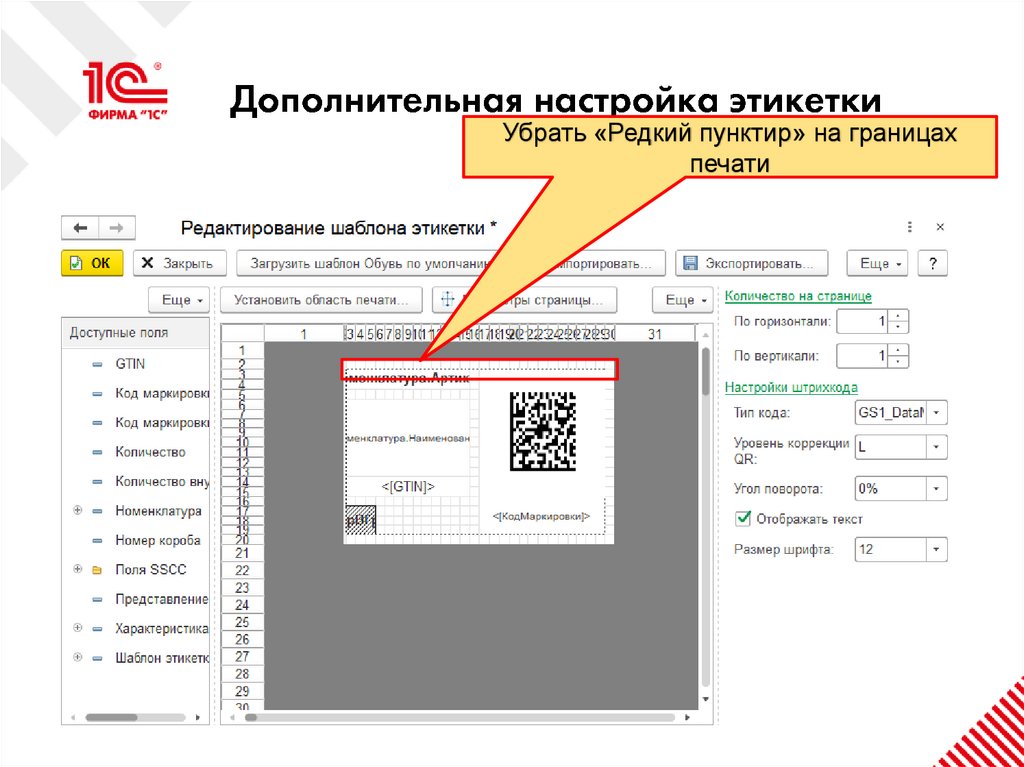Click the template scroll-down arrow
Image resolution: width=1024 pixels, height=767 pixels.
[x=705, y=699]
